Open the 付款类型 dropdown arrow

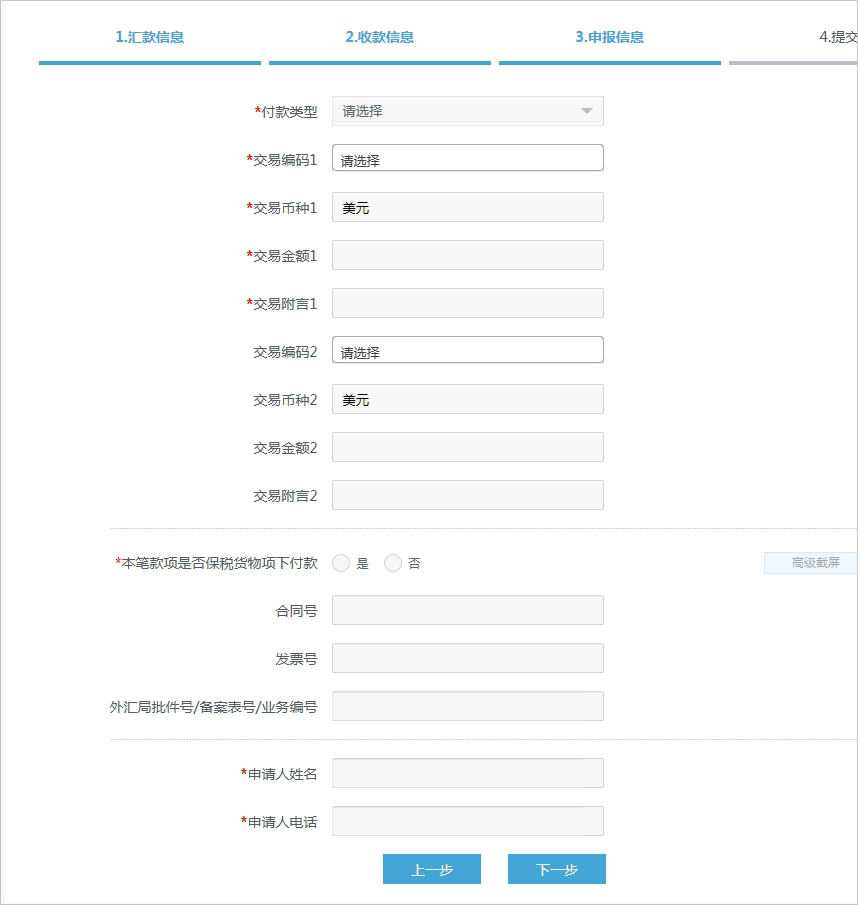click(587, 111)
